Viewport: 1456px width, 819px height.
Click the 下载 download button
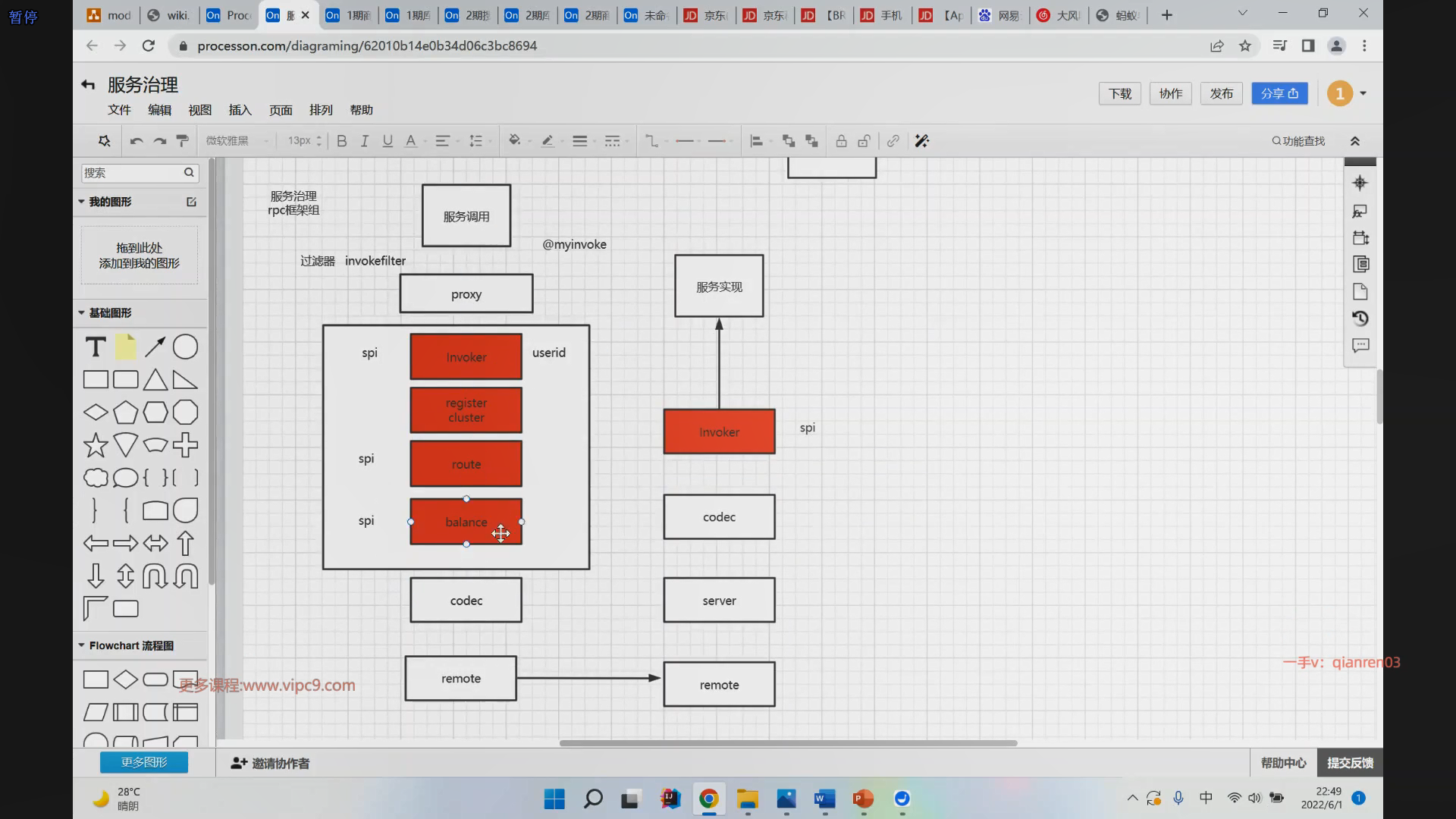(x=1119, y=93)
